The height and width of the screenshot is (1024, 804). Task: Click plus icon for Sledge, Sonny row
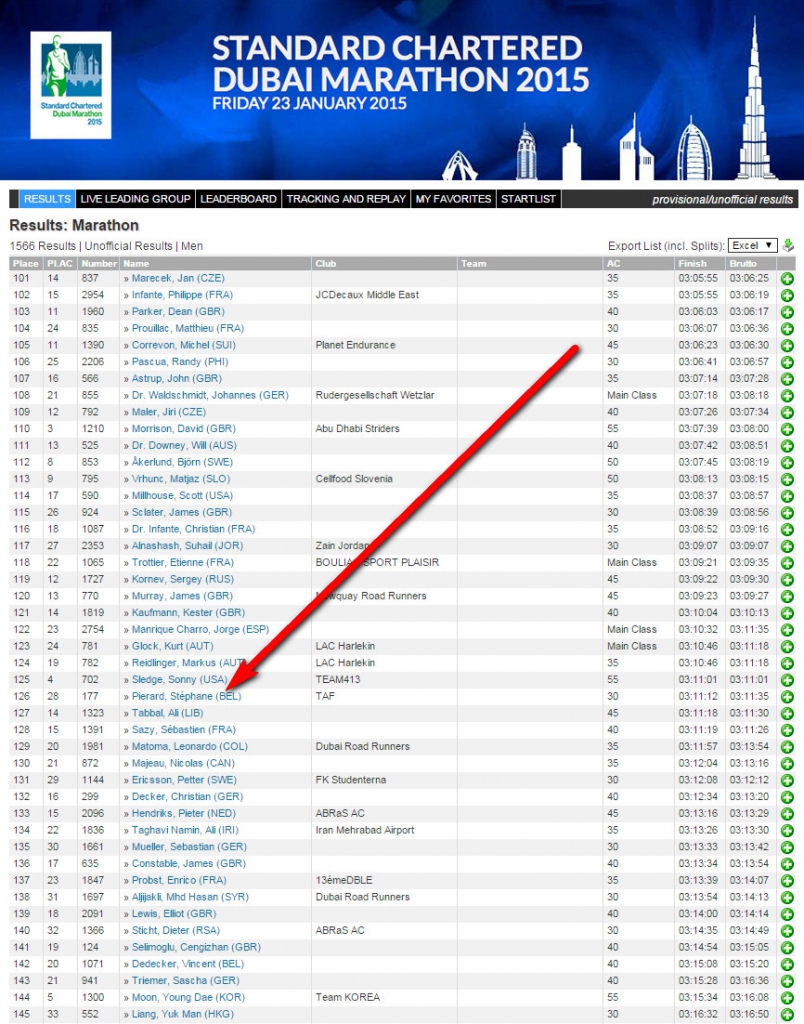(x=787, y=680)
